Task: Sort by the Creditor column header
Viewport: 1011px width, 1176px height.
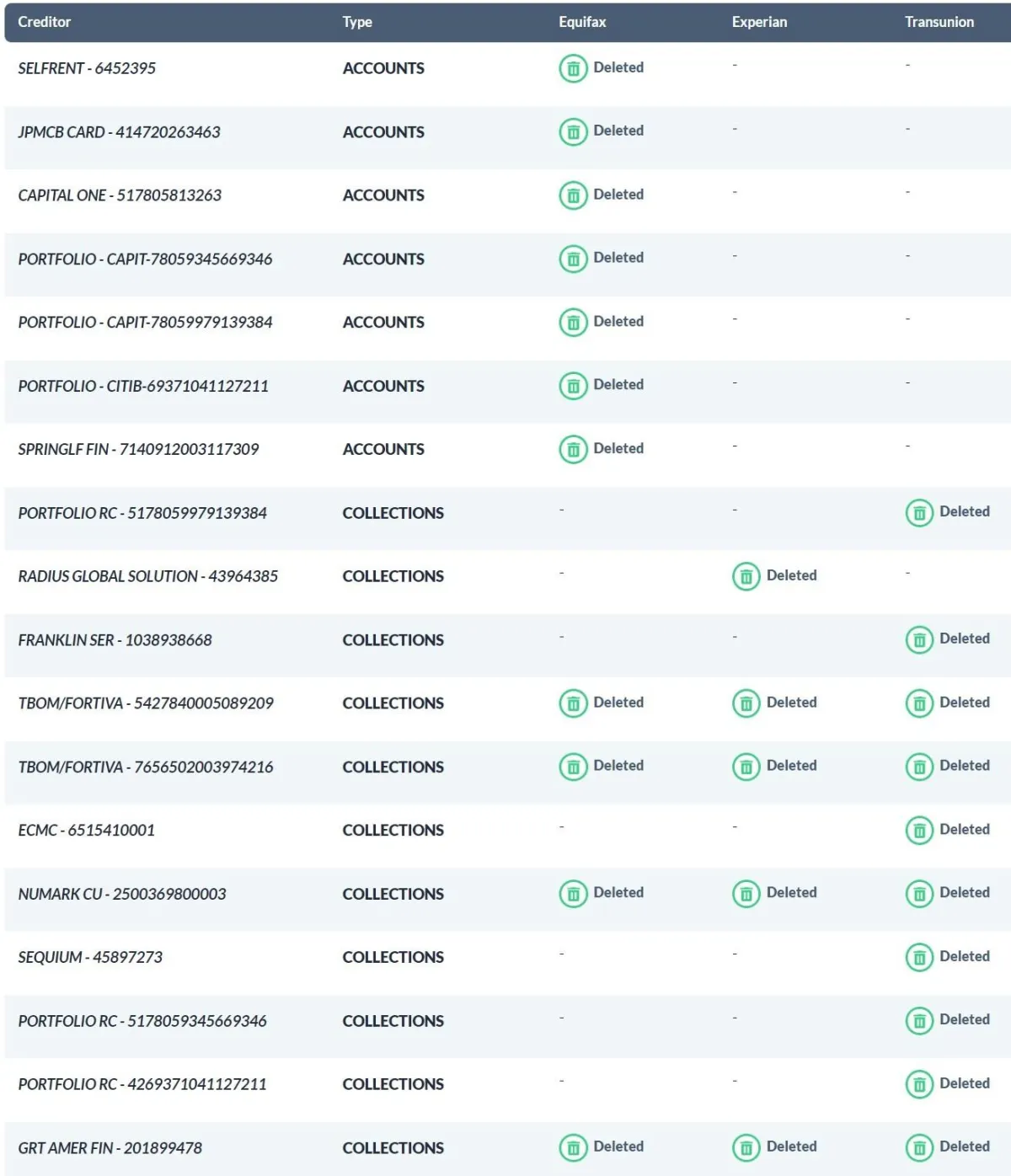Action: 45,22
